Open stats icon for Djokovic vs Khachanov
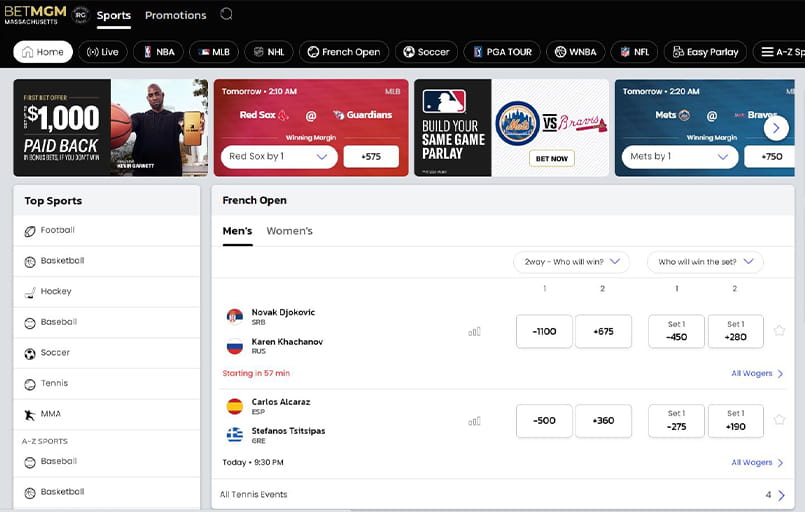The width and height of the screenshot is (805, 512). pyautogui.click(x=474, y=332)
